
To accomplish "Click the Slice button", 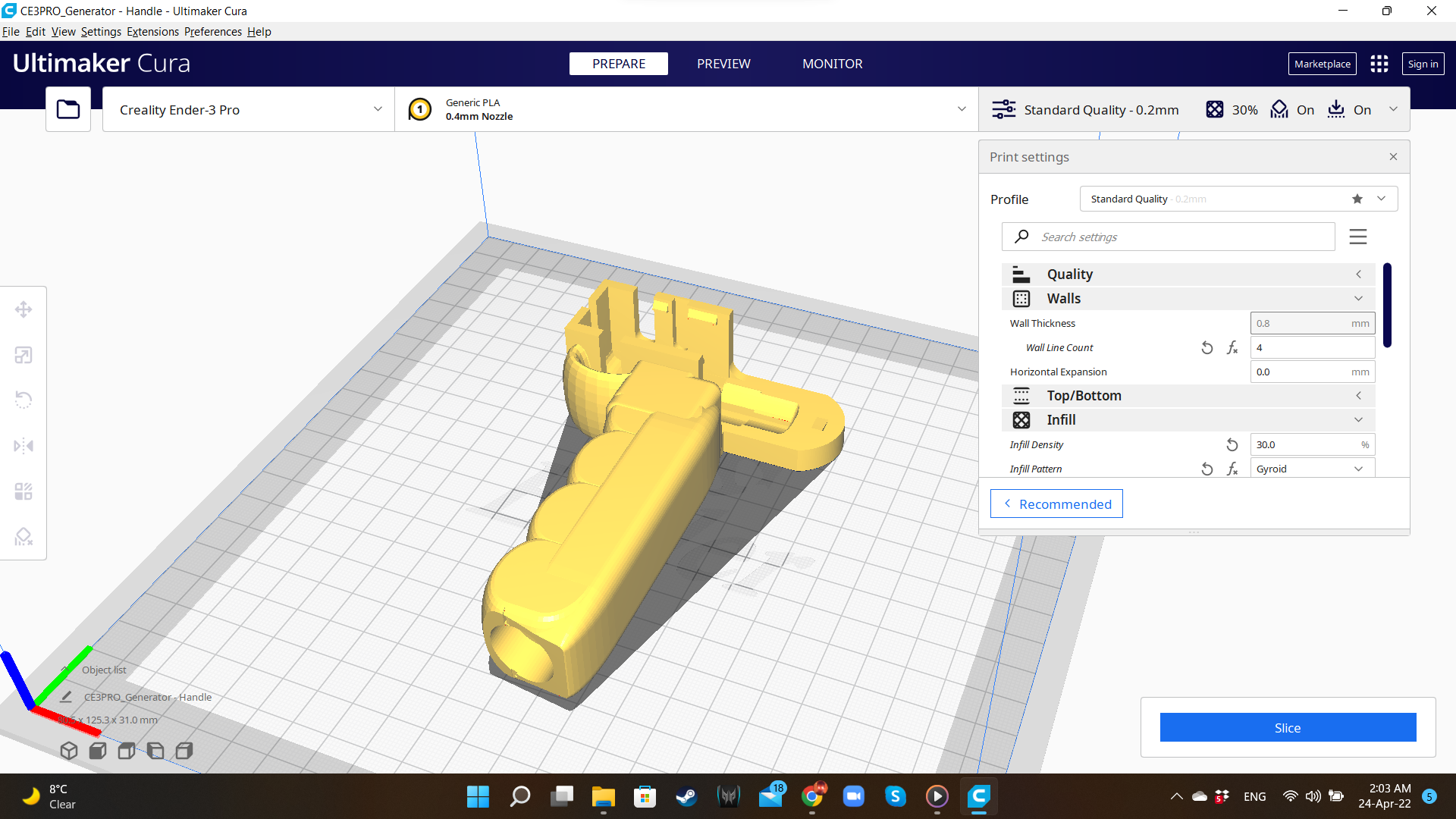I will pos(1287,727).
